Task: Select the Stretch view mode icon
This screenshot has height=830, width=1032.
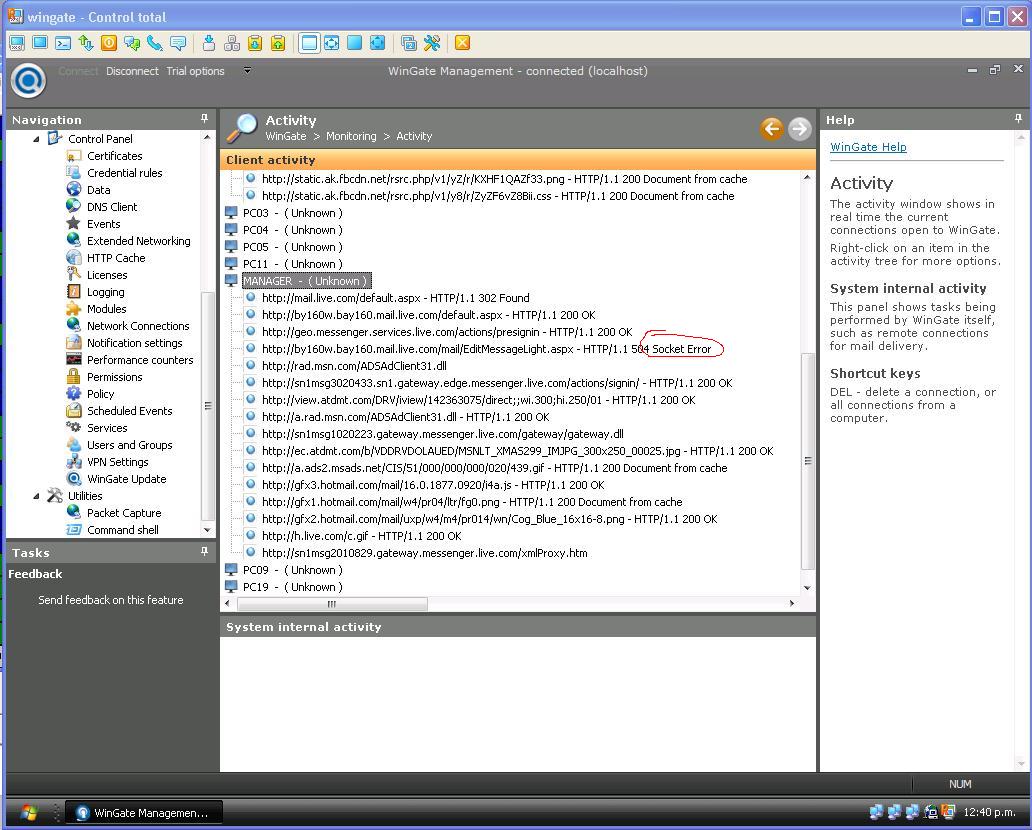Action: point(332,43)
